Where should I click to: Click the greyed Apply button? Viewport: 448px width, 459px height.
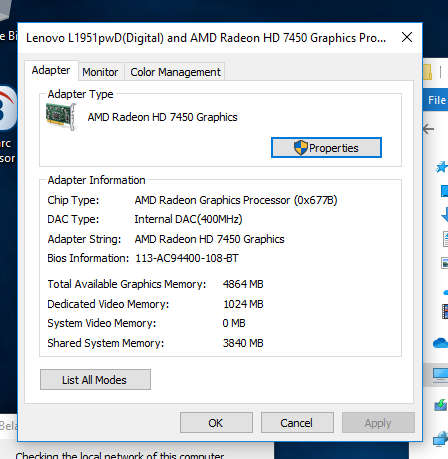(378, 422)
